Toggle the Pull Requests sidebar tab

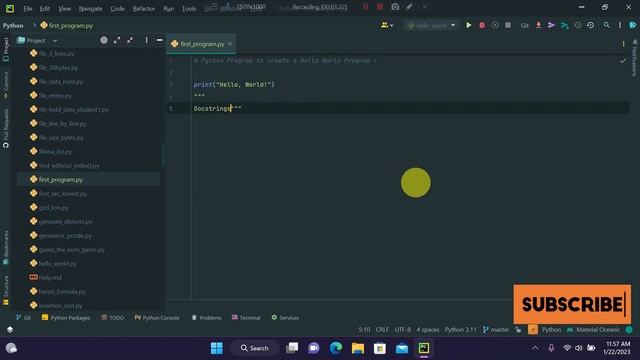point(6,128)
